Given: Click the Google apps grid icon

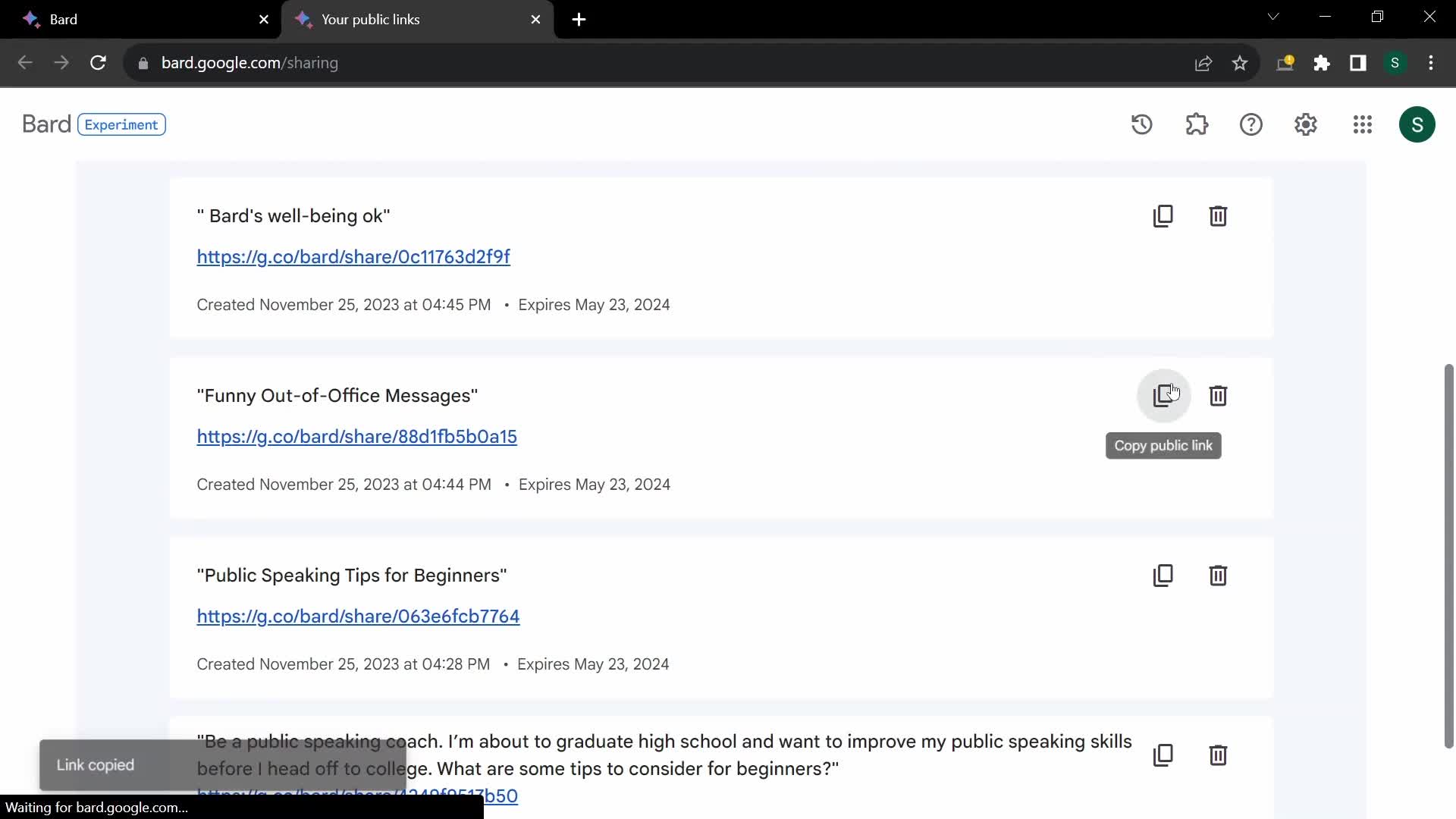Looking at the screenshot, I should point(1362,124).
